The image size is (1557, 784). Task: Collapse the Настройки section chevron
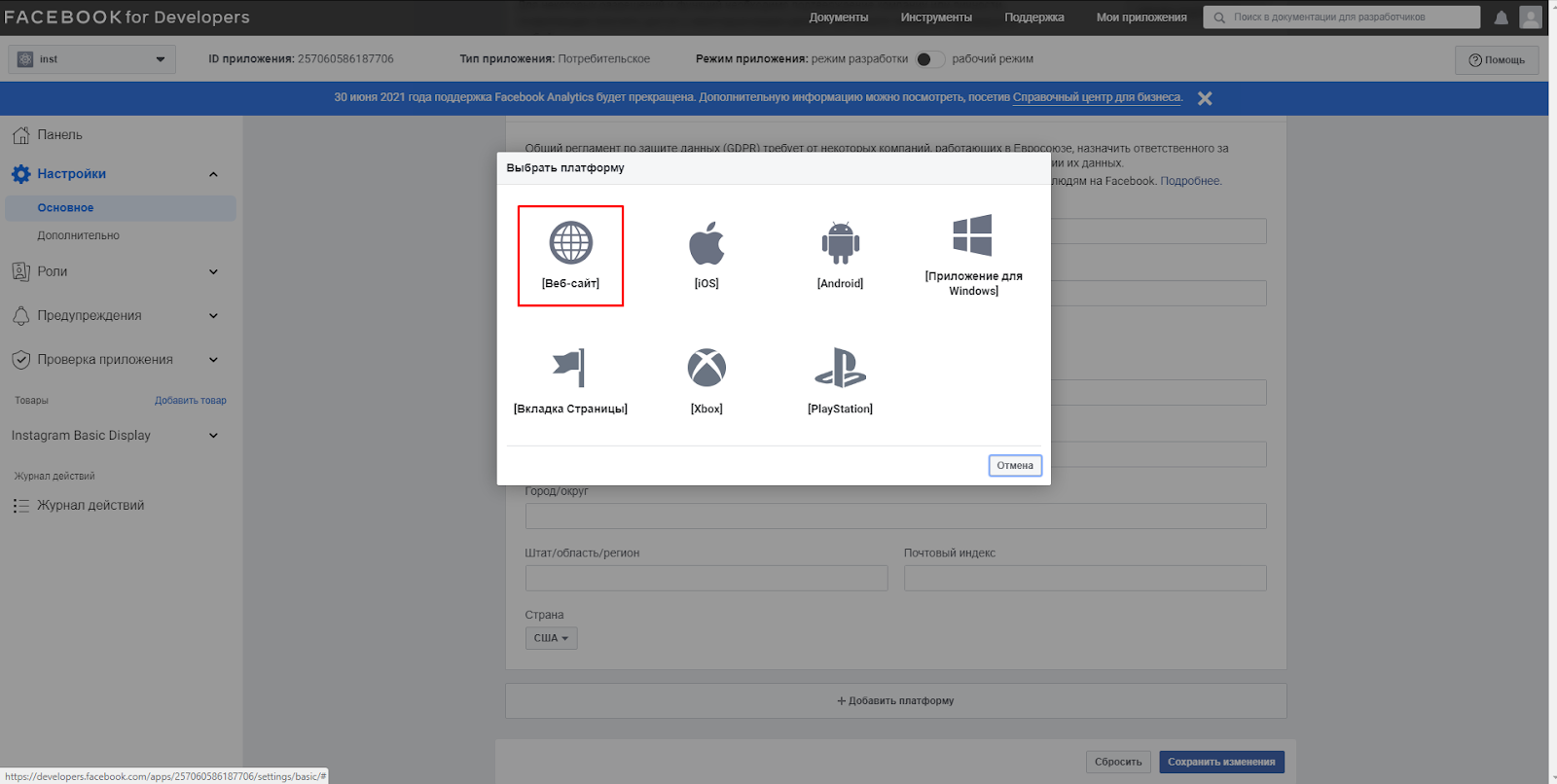213,174
